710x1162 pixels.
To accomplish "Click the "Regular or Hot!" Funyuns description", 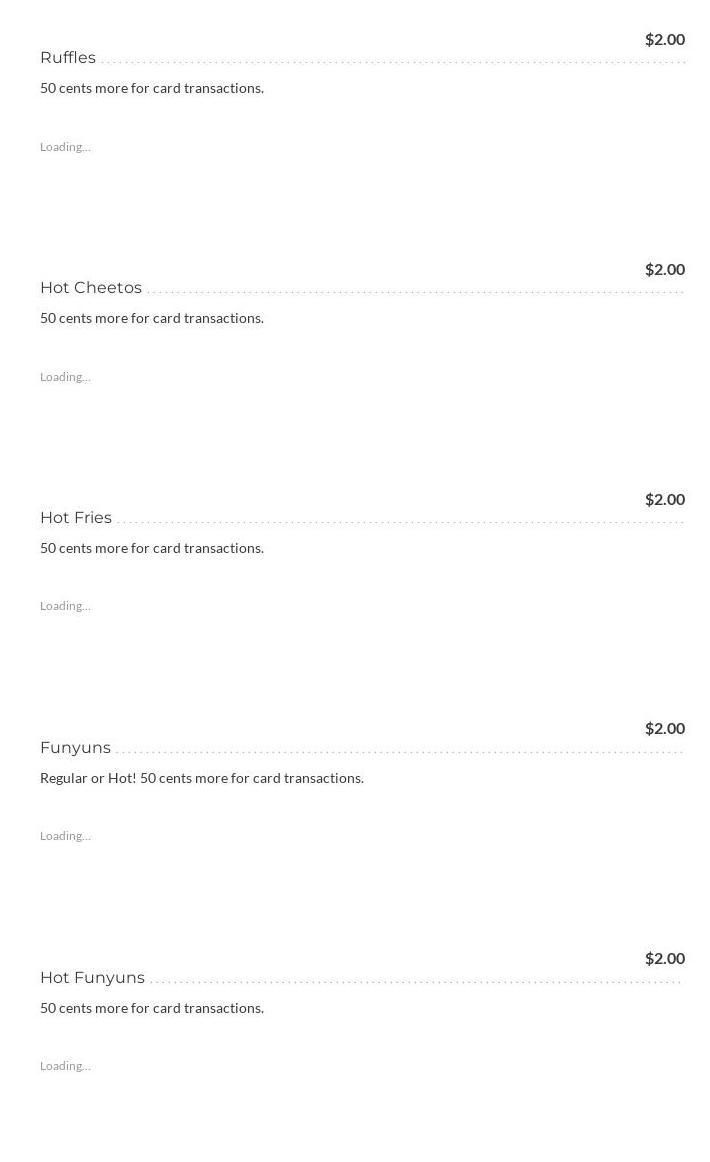I will tap(202, 778).
